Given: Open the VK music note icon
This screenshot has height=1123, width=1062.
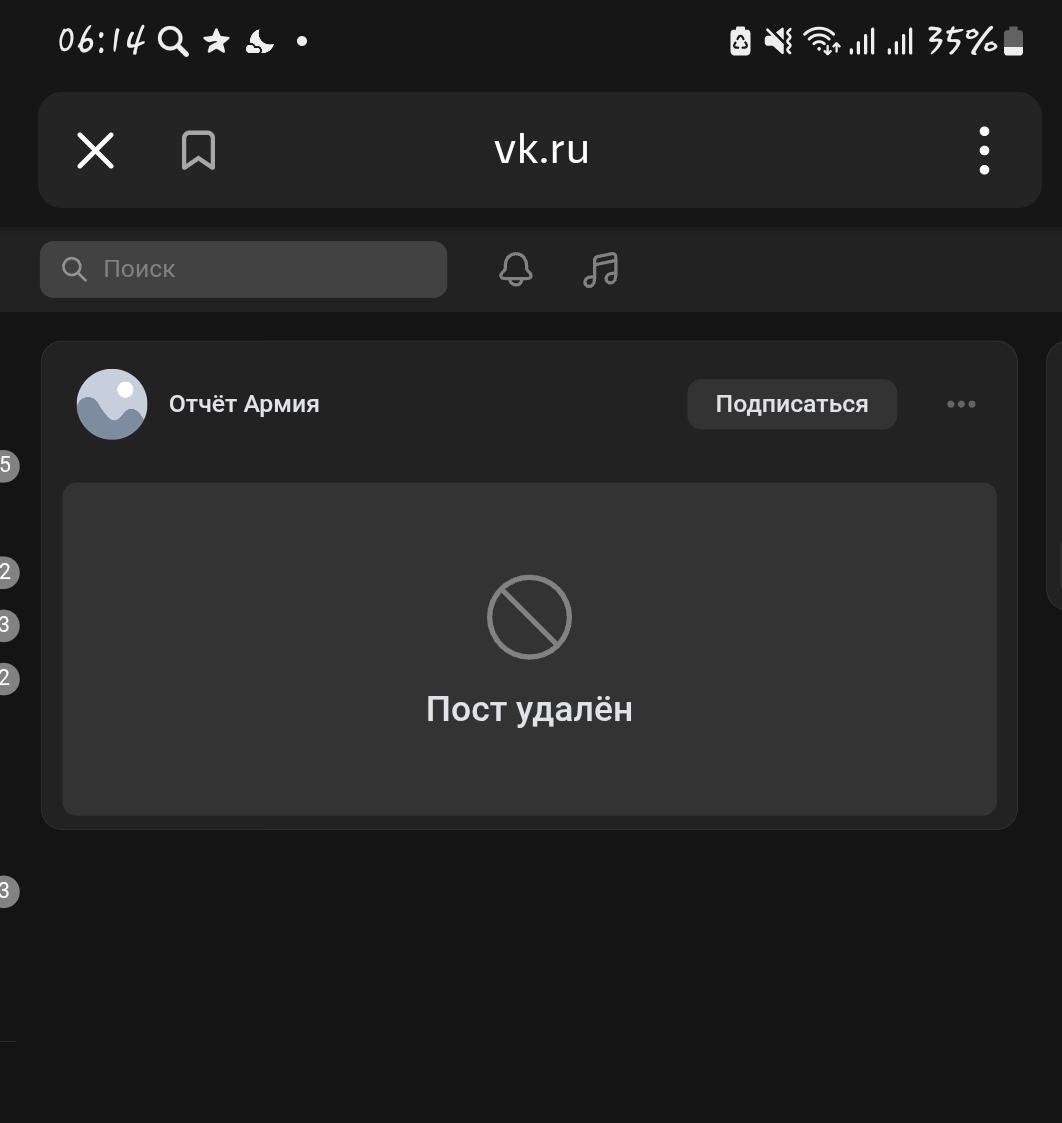Looking at the screenshot, I should click(600, 269).
